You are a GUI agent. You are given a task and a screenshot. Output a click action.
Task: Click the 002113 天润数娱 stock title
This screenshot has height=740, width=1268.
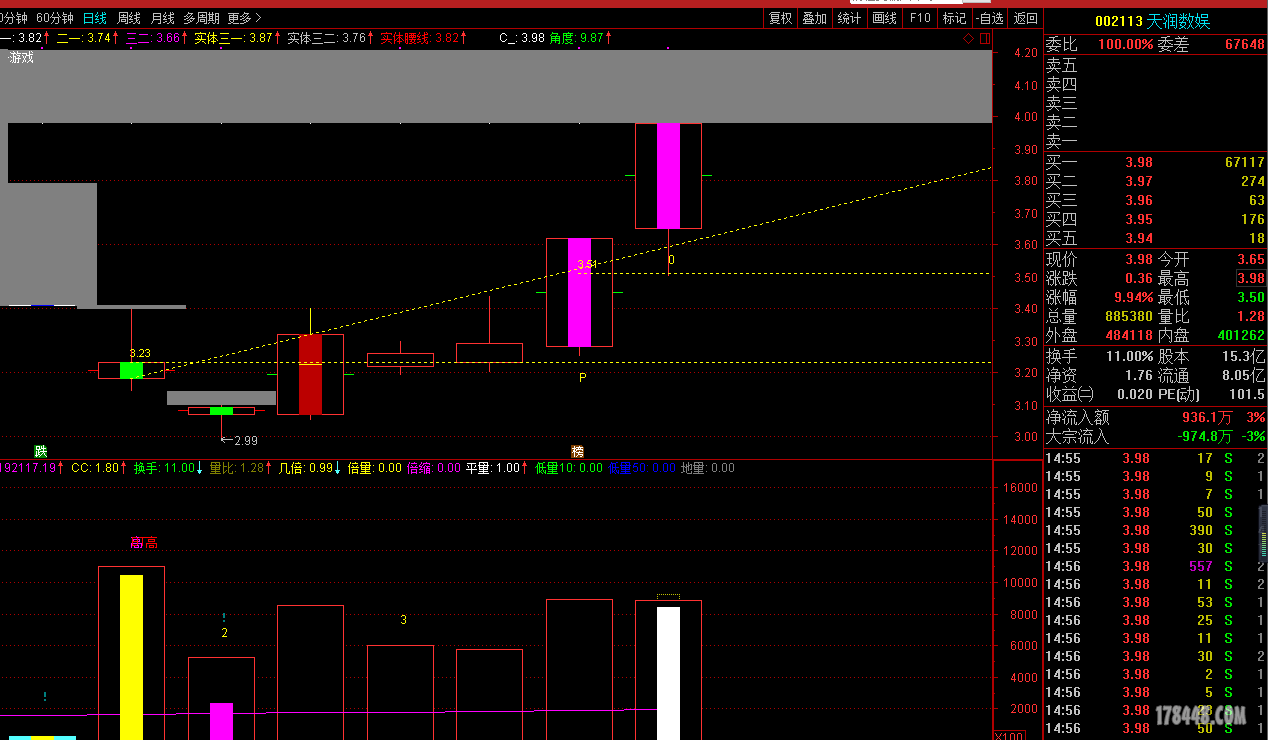coord(1152,20)
